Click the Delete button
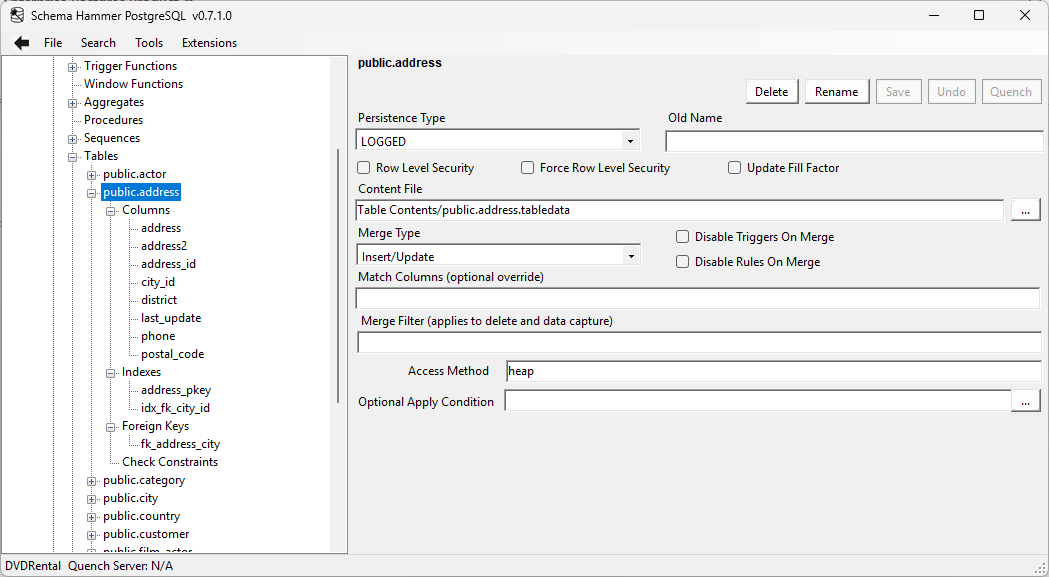The width and height of the screenshot is (1049, 577). coord(771,91)
